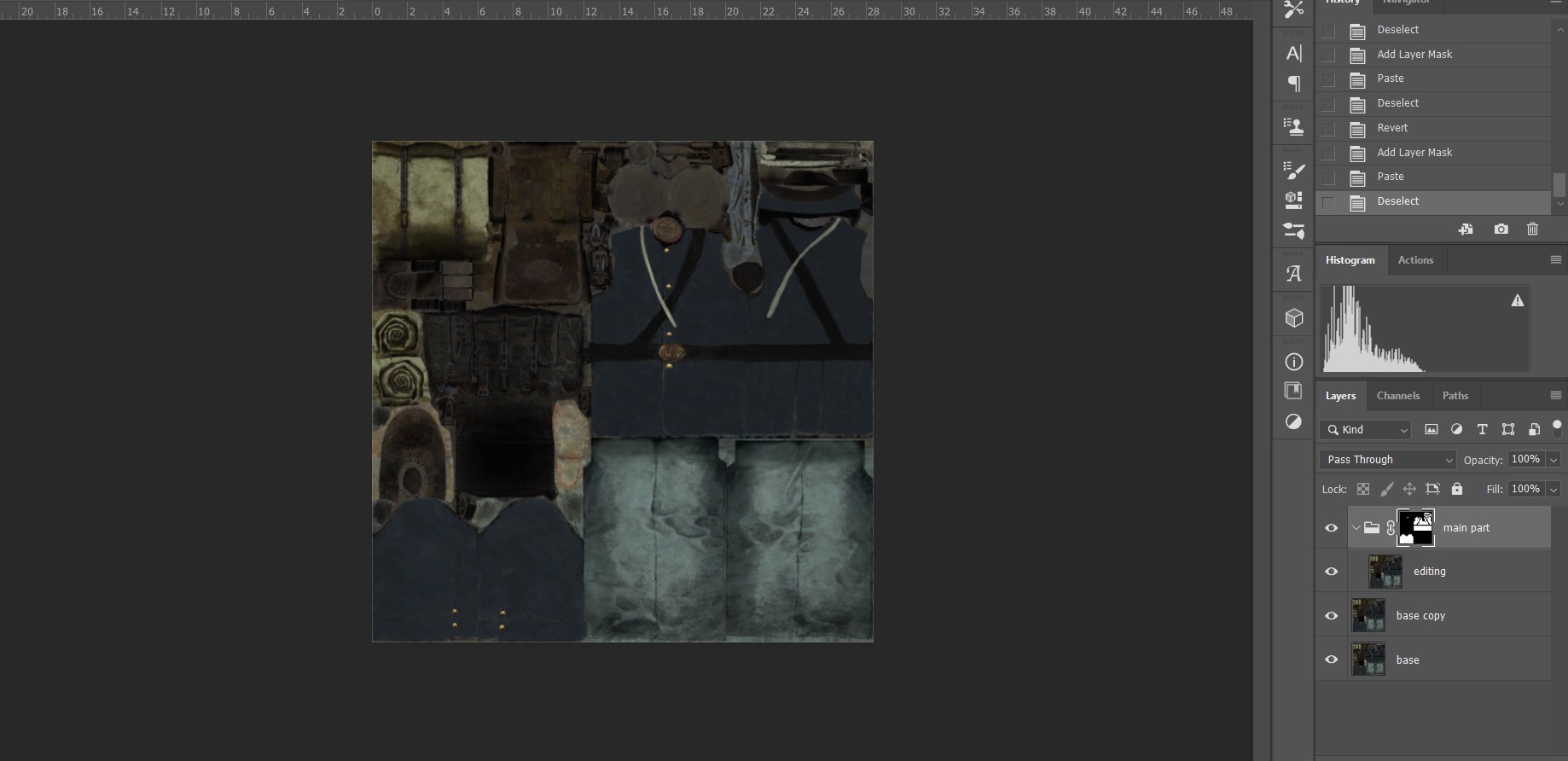1568x761 pixels.
Task: Switch to the Paths tab
Action: click(x=1455, y=396)
